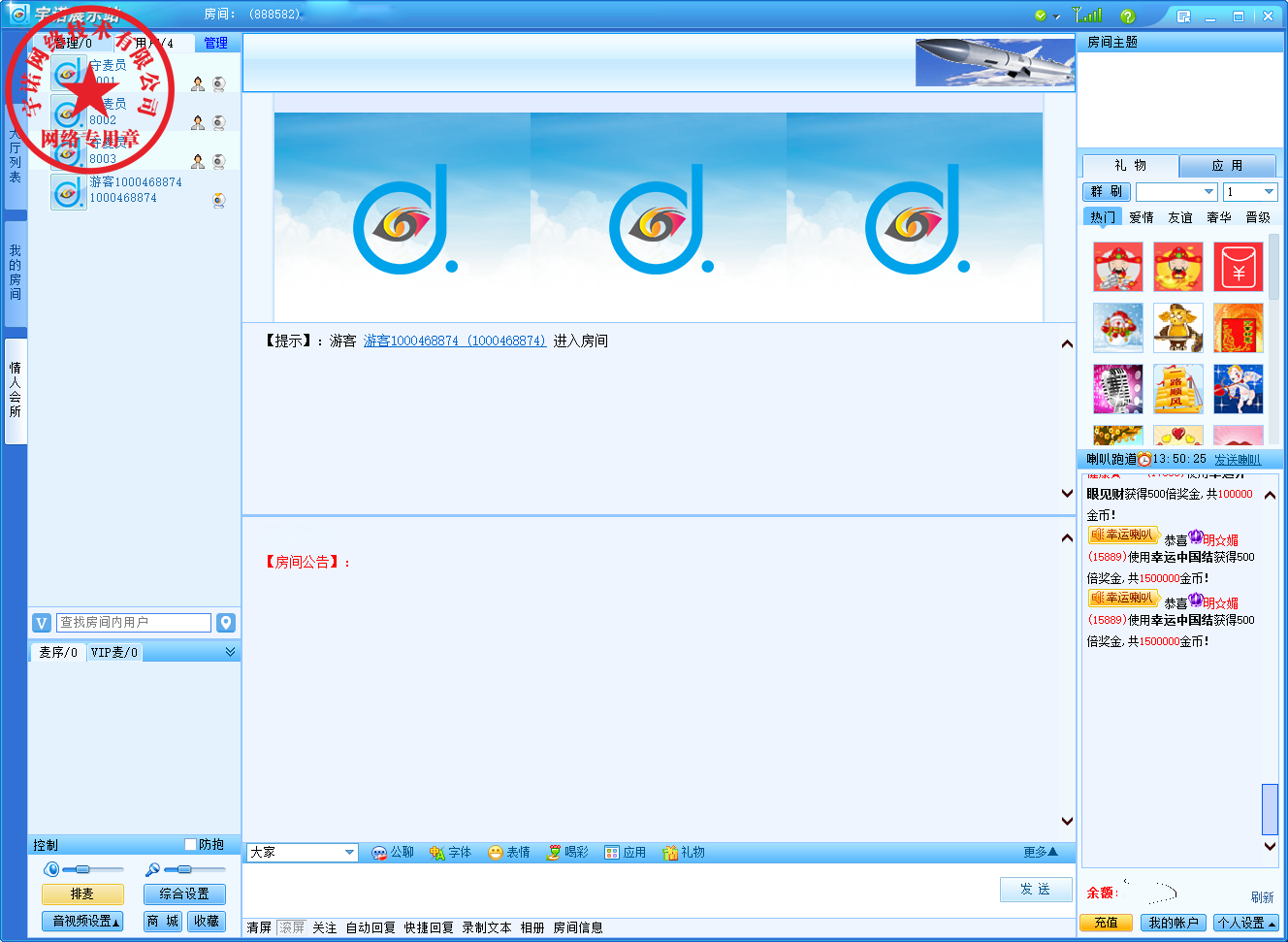1288x942 pixels.
Task: Click the guest 1000468874 avatar
Action: coord(68,192)
